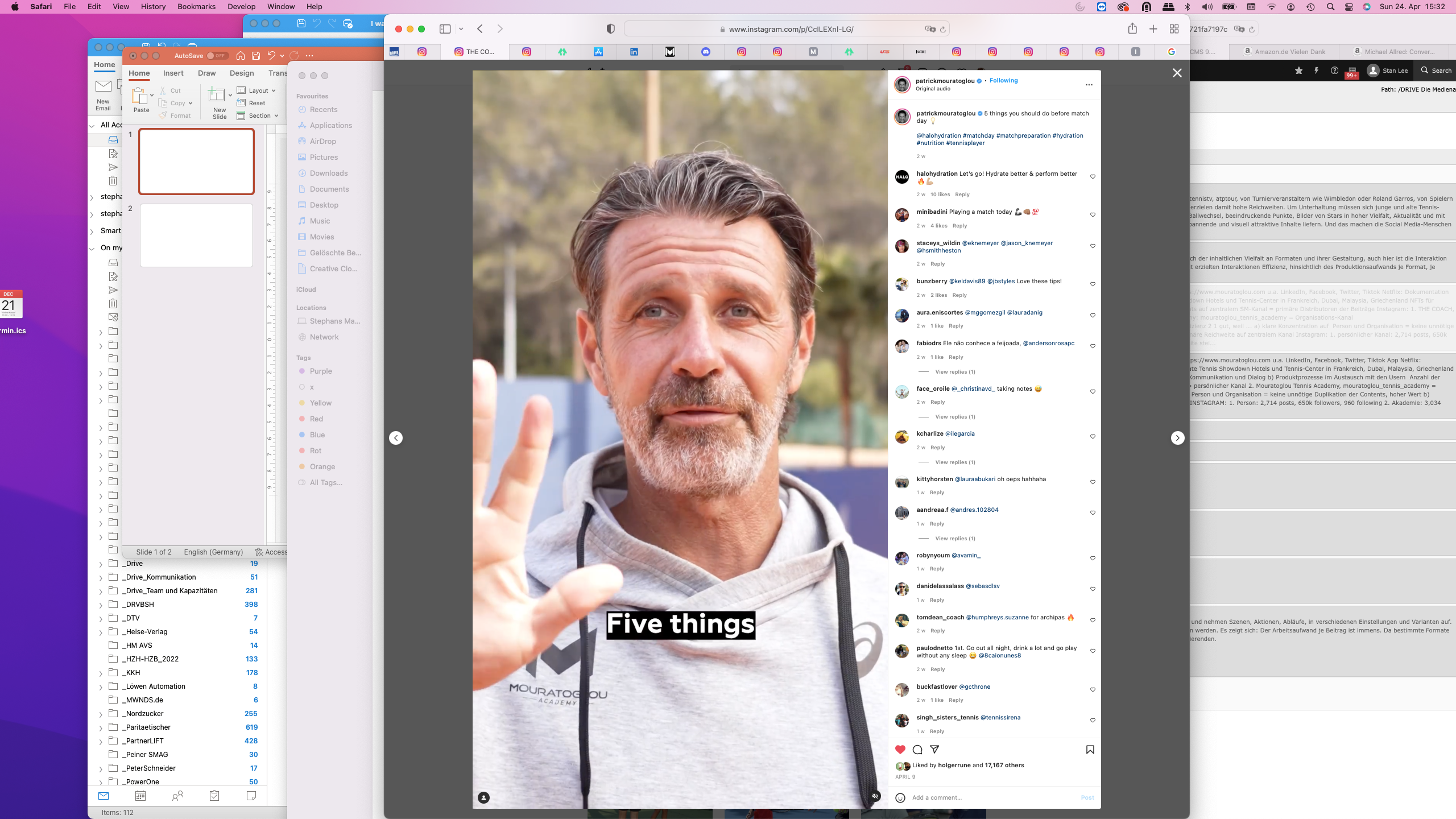This screenshot has height=819, width=1456.
Task: Select the Purple tag in Finder sidebar
Action: click(321, 371)
